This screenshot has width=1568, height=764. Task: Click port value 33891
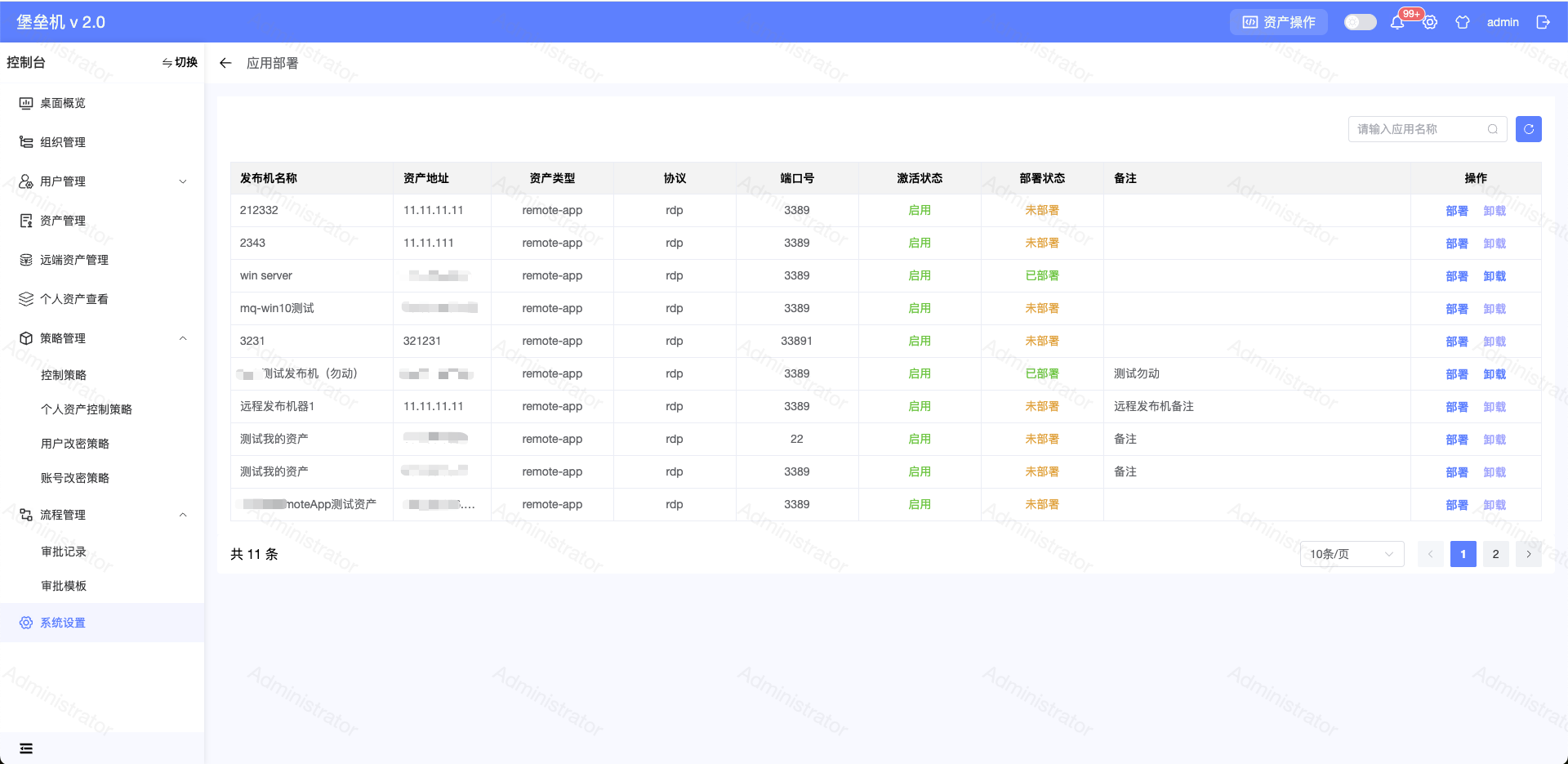tap(796, 341)
